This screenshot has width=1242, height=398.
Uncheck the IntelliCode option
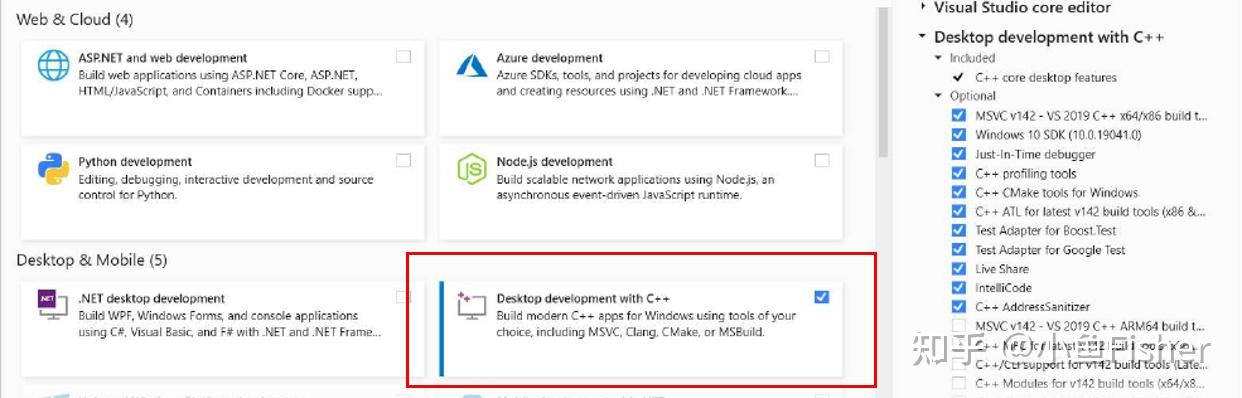[959, 288]
